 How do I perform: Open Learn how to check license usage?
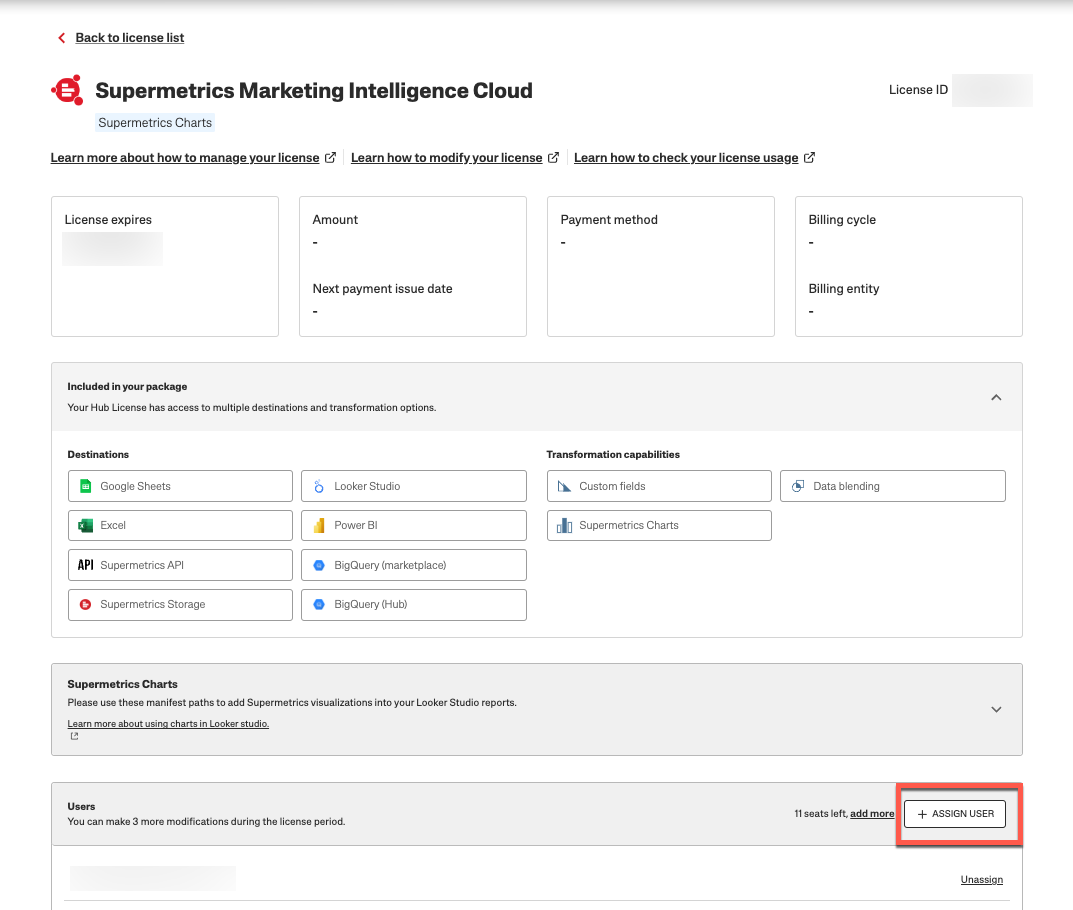click(x=686, y=157)
